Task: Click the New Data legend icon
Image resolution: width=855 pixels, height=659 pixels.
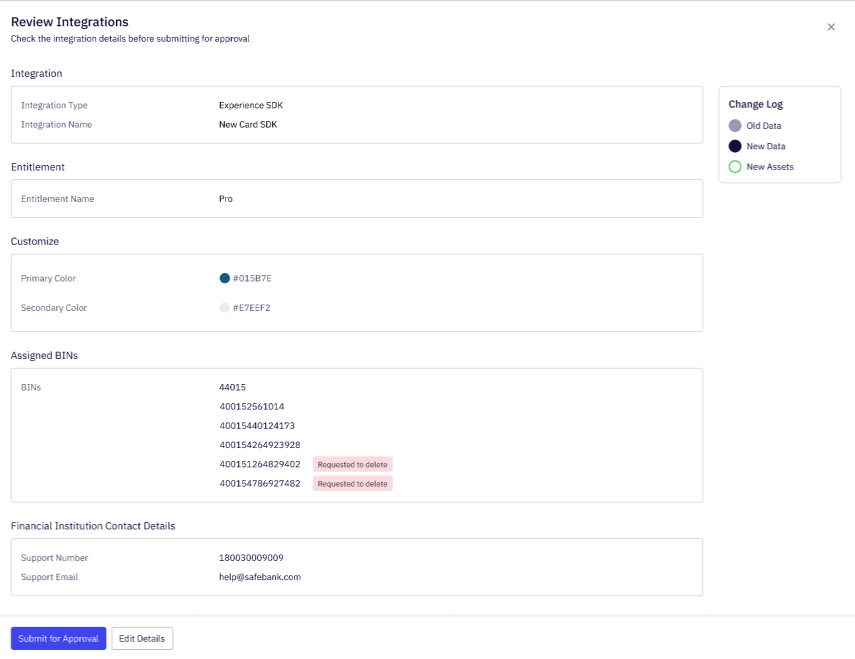Action: [734, 145]
